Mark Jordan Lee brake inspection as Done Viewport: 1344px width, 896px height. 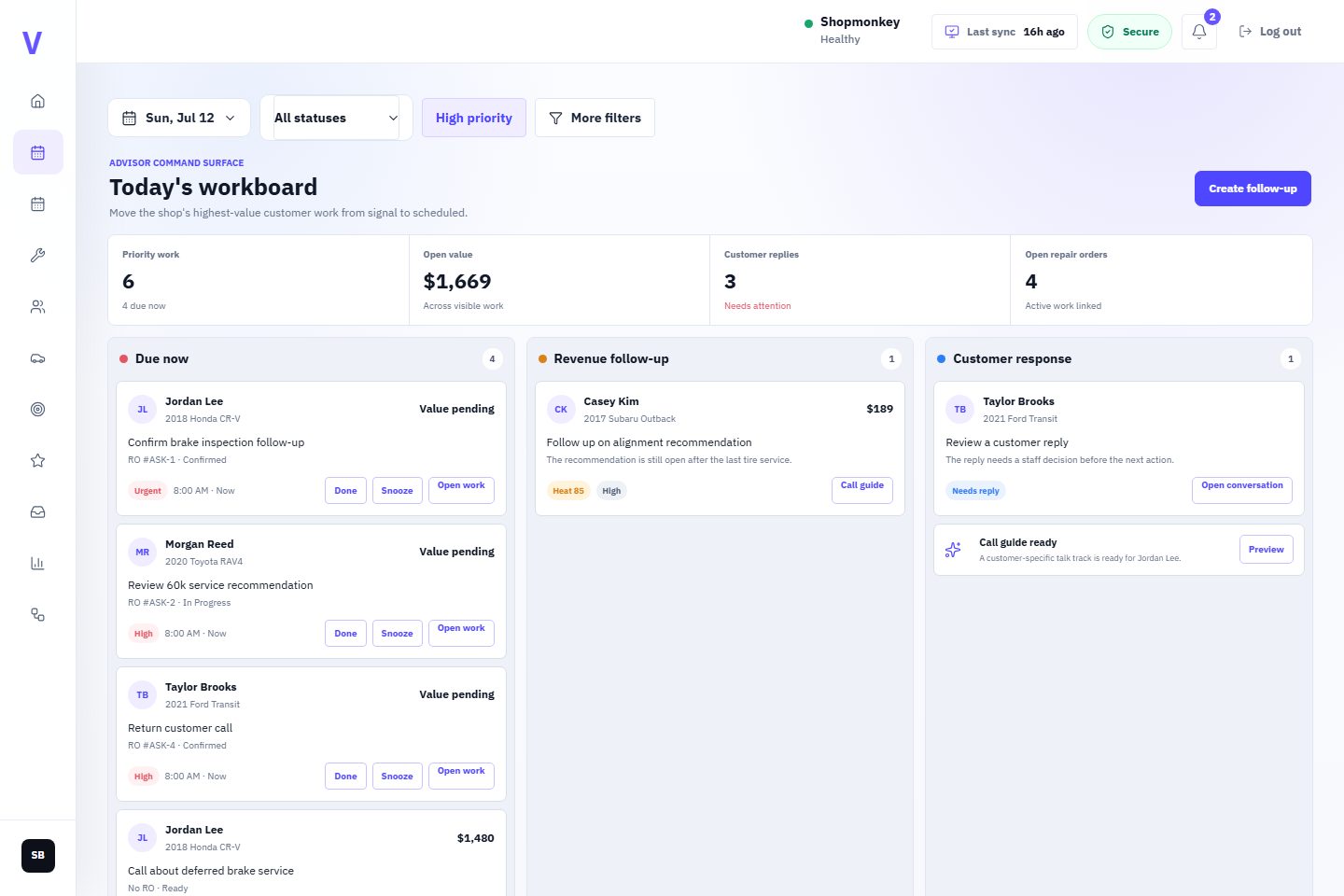coord(345,491)
